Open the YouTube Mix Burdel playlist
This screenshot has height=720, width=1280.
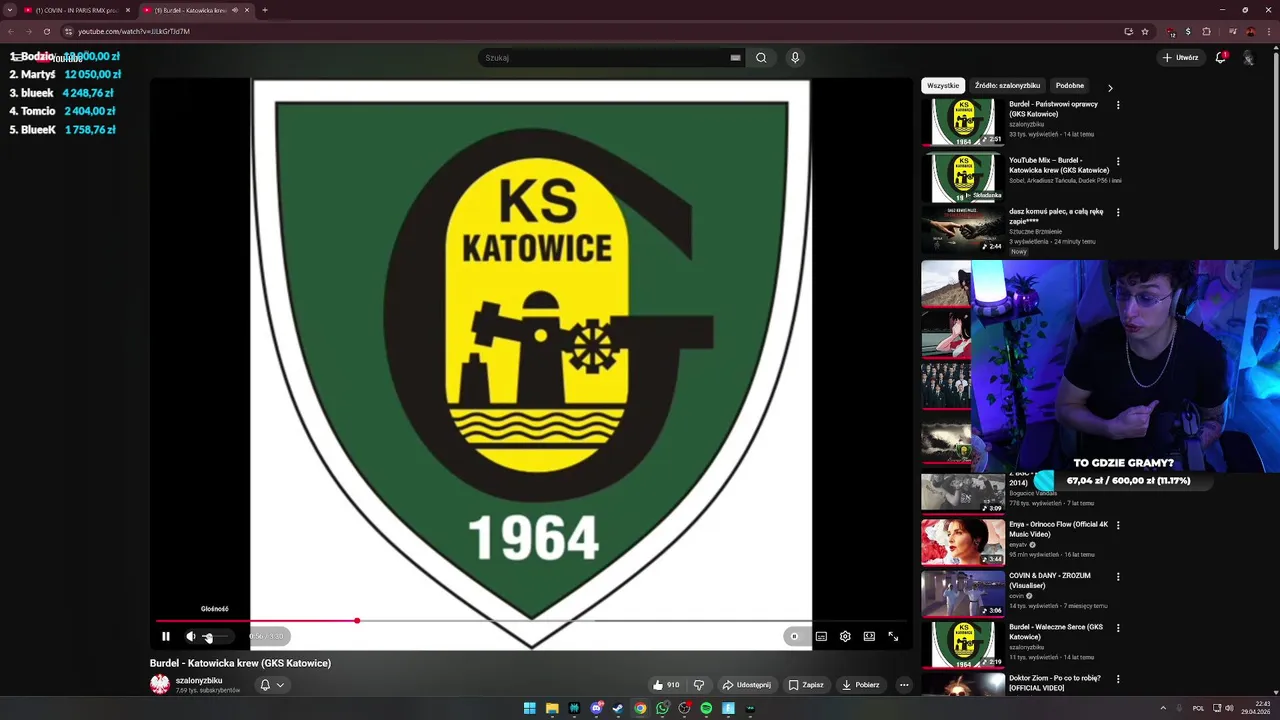coord(963,178)
